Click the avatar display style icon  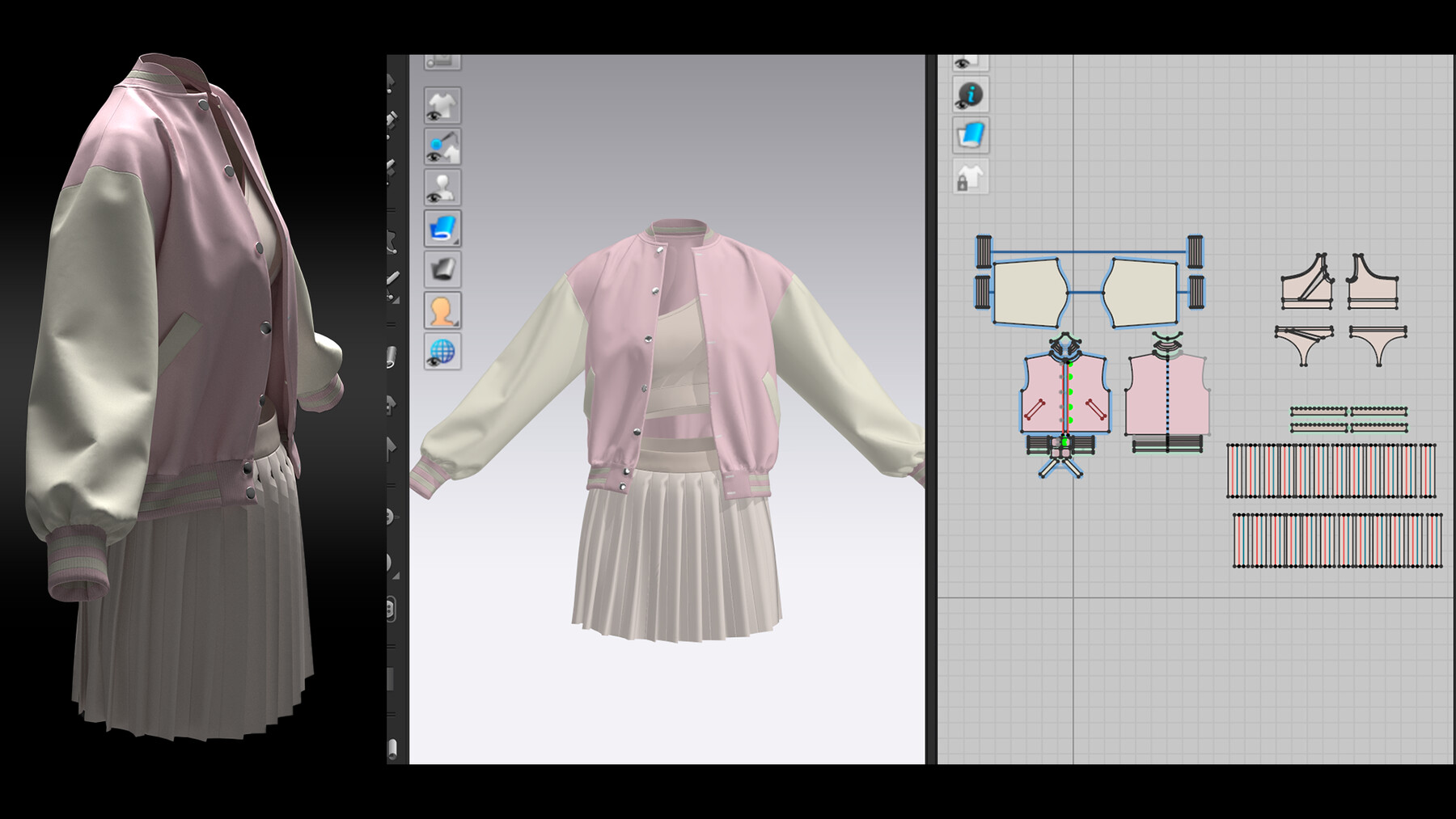tap(442, 310)
